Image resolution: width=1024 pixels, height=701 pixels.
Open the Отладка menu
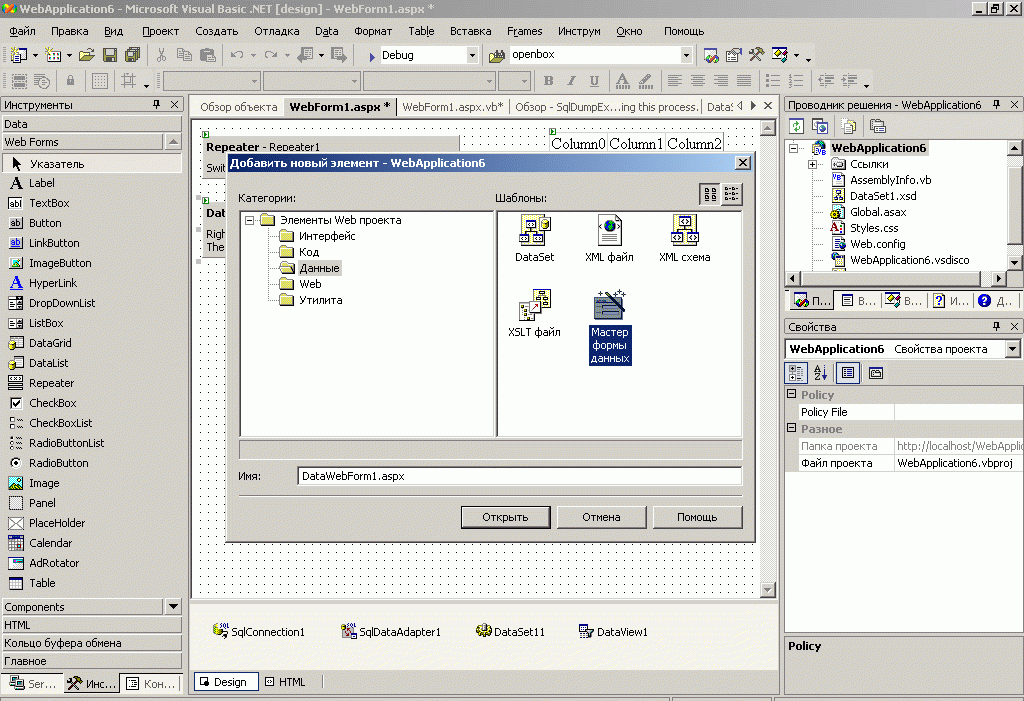click(277, 31)
